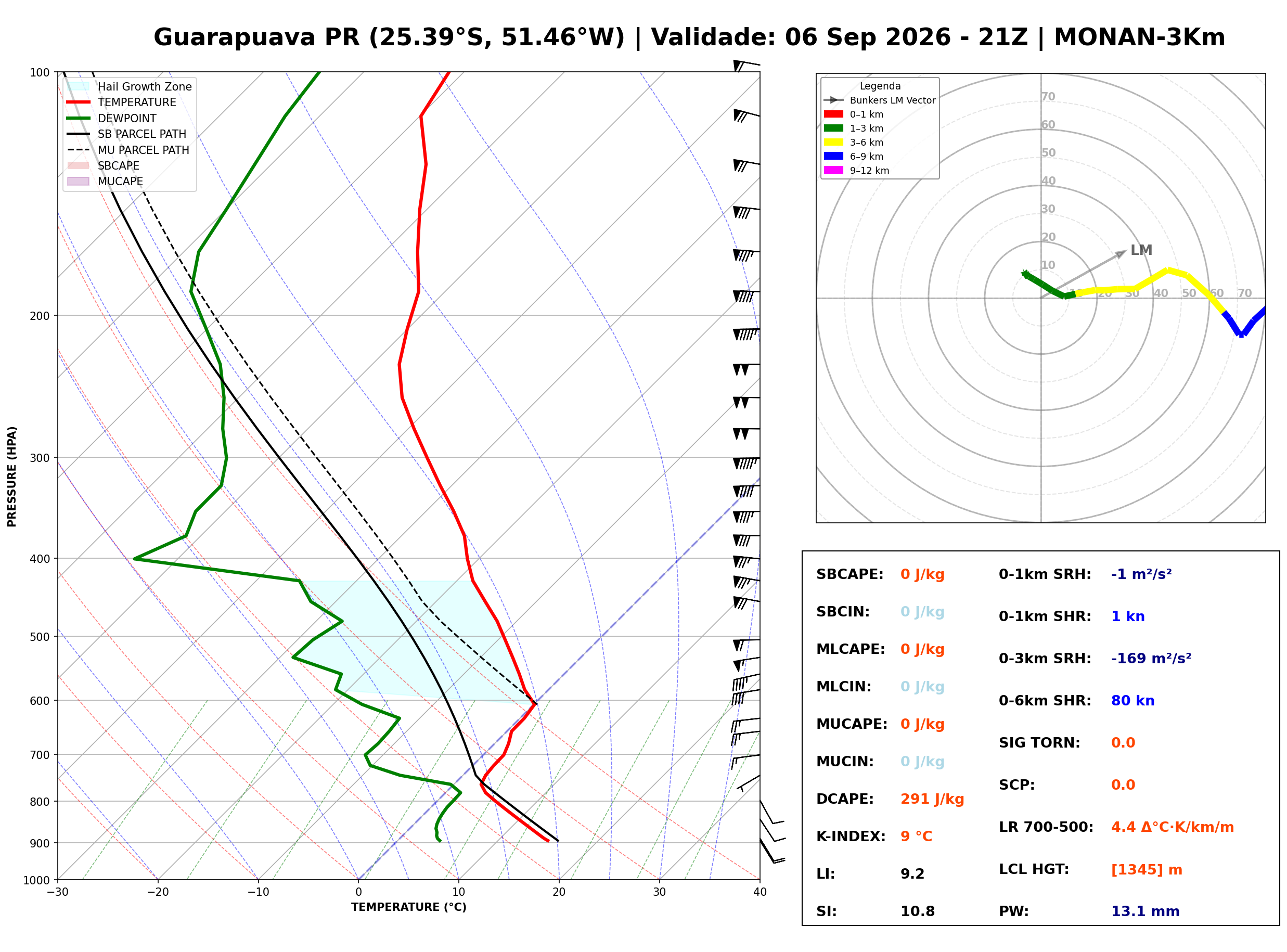Click the red 0–1 km legend swatch
This screenshot has height=952, width=1287.
point(833,114)
